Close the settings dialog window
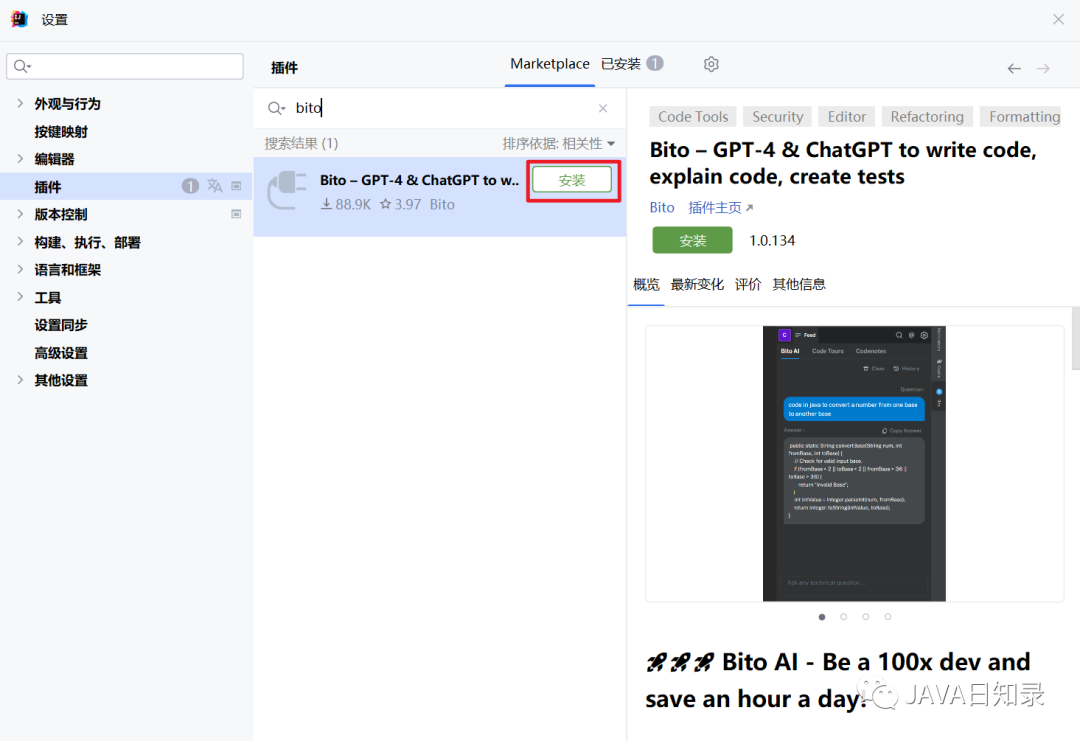The width and height of the screenshot is (1080, 741). tap(1059, 19)
